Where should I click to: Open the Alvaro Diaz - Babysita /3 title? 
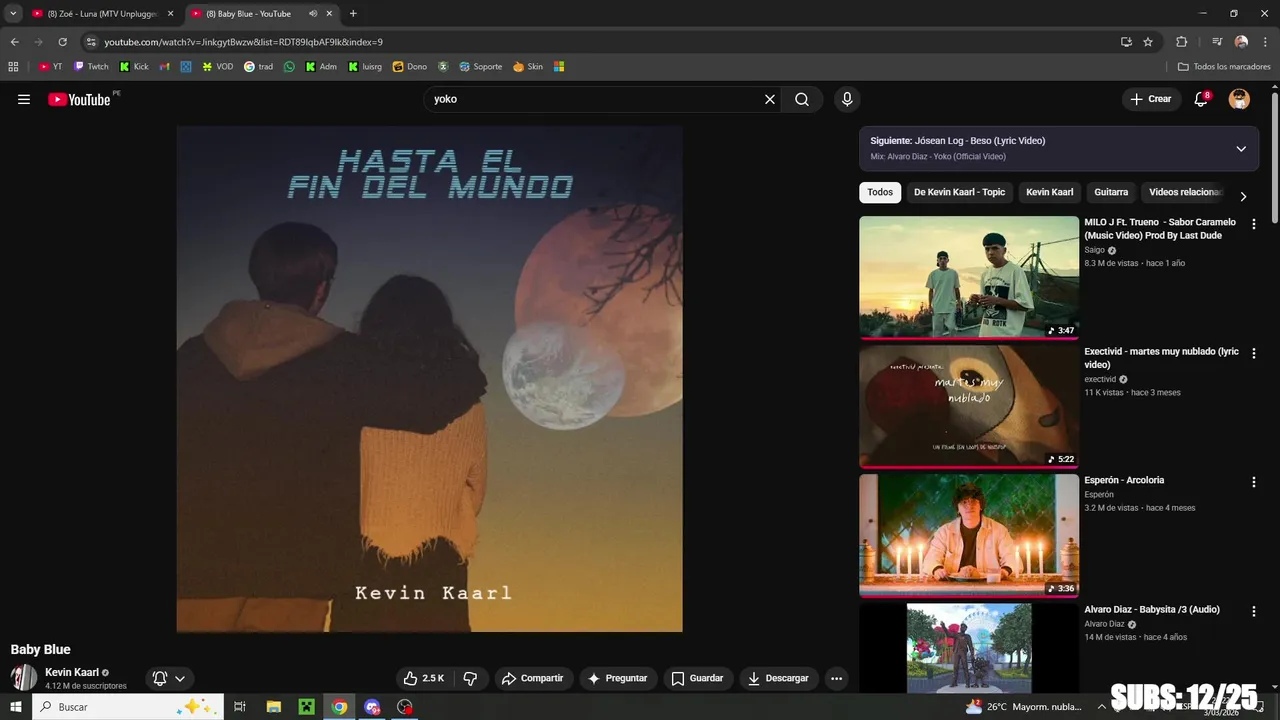(x=1152, y=609)
